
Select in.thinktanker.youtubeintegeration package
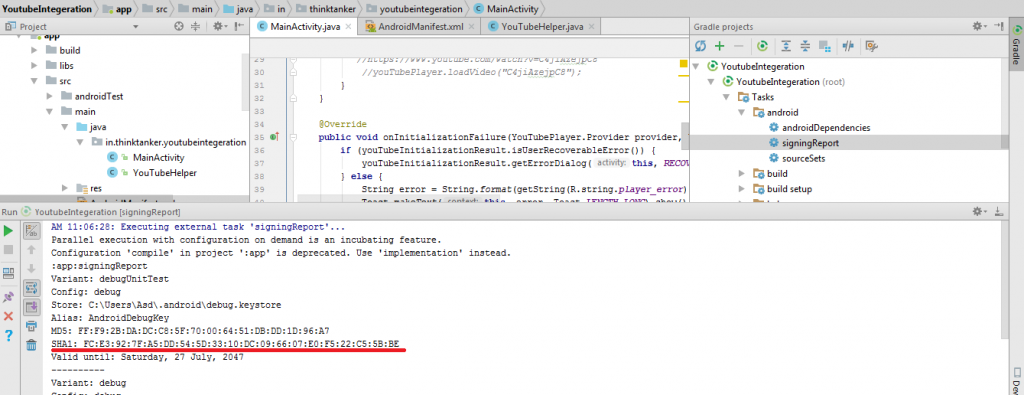coord(175,142)
